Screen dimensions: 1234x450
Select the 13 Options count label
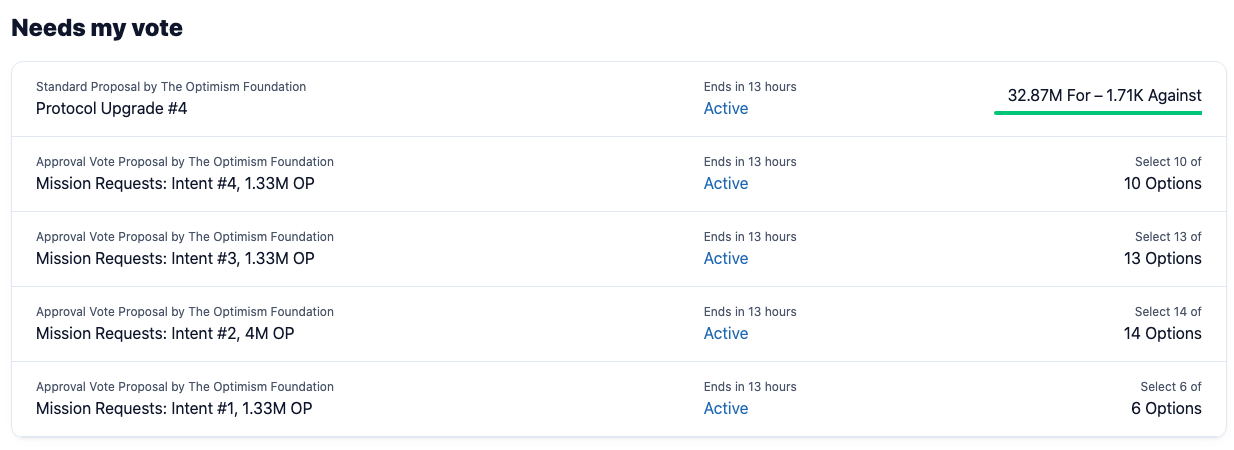tap(1163, 258)
